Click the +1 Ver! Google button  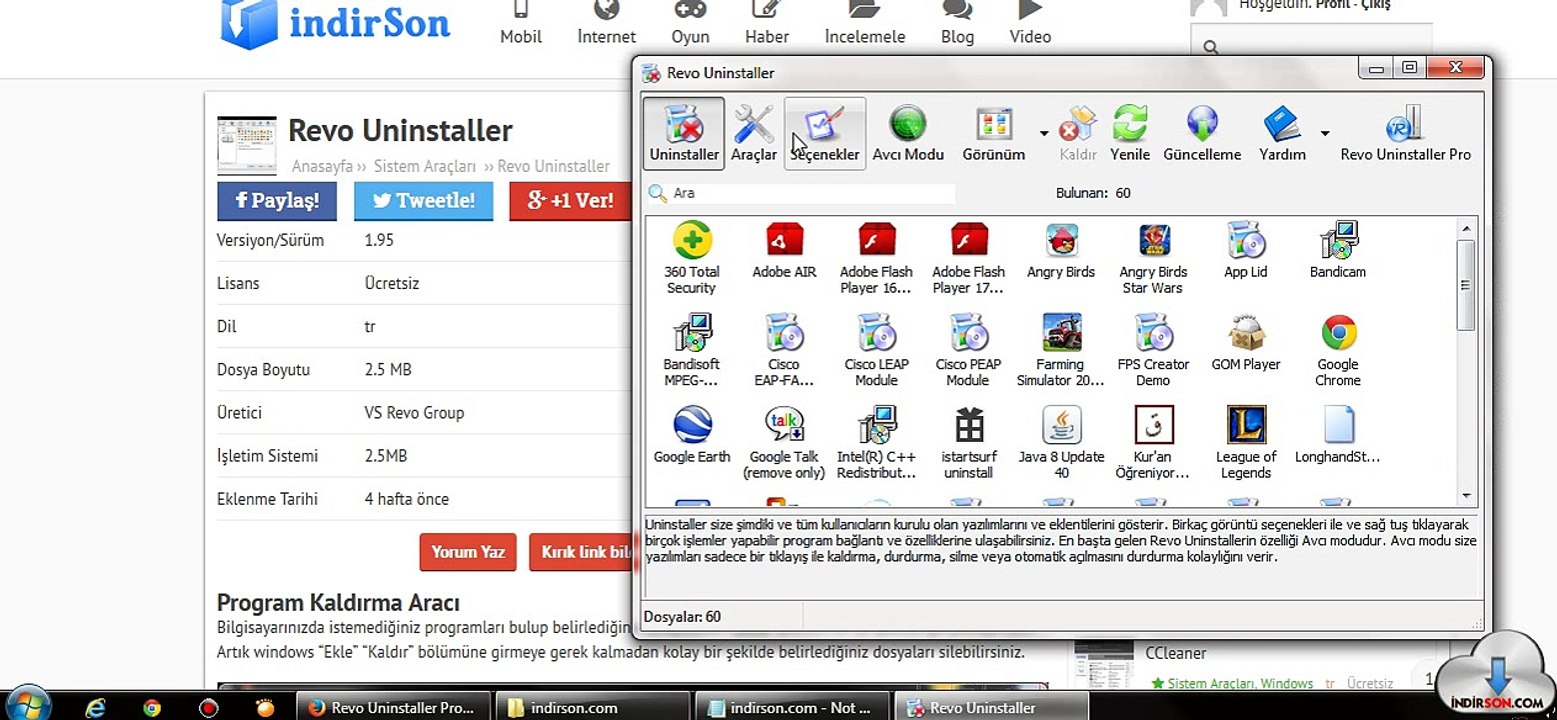pos(570,200)
